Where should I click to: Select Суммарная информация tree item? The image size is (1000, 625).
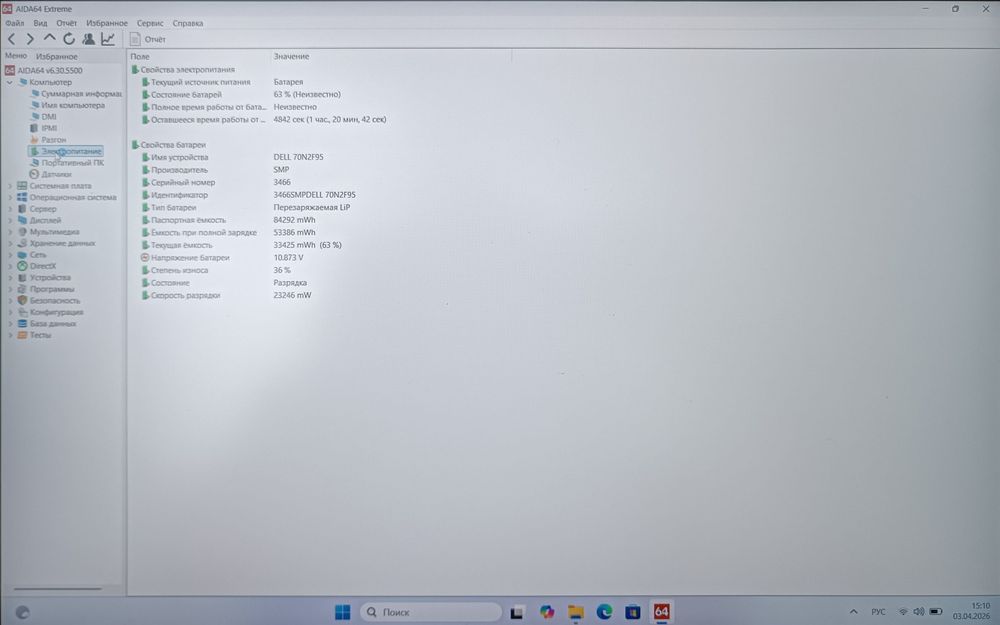(76, 94)
